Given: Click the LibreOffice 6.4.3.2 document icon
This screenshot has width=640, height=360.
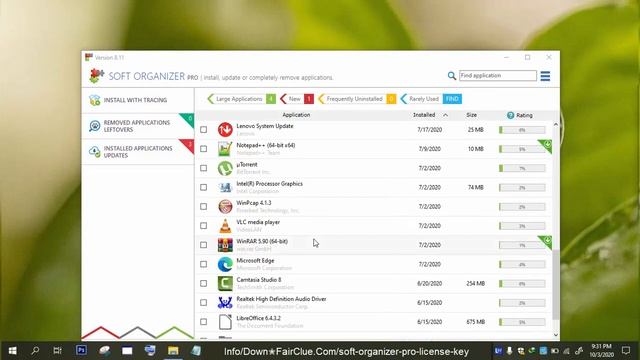Looking at the screenshot, I should (x=225, y=322).
